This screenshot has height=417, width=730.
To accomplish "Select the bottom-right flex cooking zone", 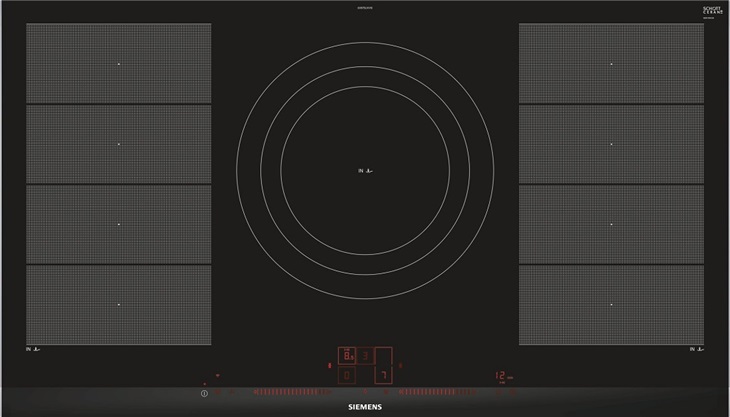I will 611,303.
